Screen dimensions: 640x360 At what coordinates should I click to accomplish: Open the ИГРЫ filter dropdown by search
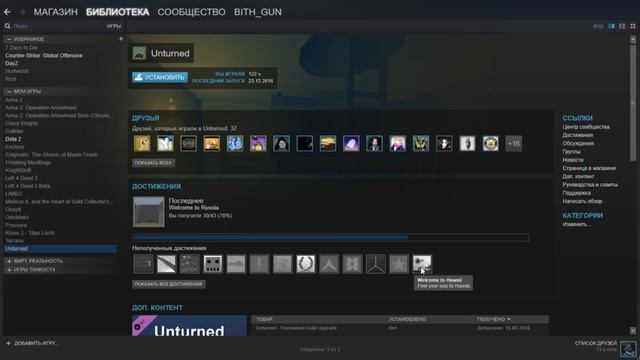click(x=114, y=26)
